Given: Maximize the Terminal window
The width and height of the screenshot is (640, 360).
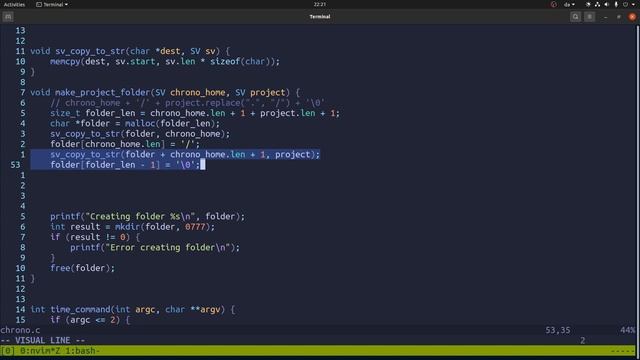Looking at the screenshot, I should (619, 17).
